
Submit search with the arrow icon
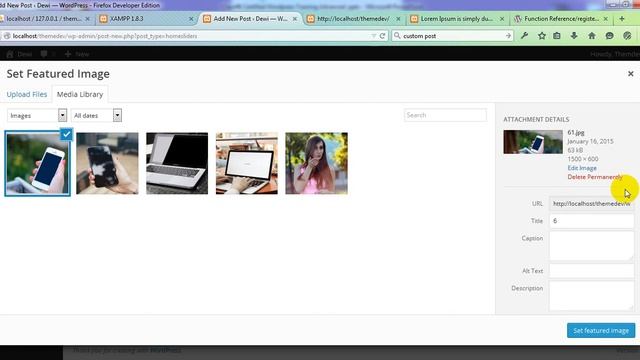click(x=508, y=36)
